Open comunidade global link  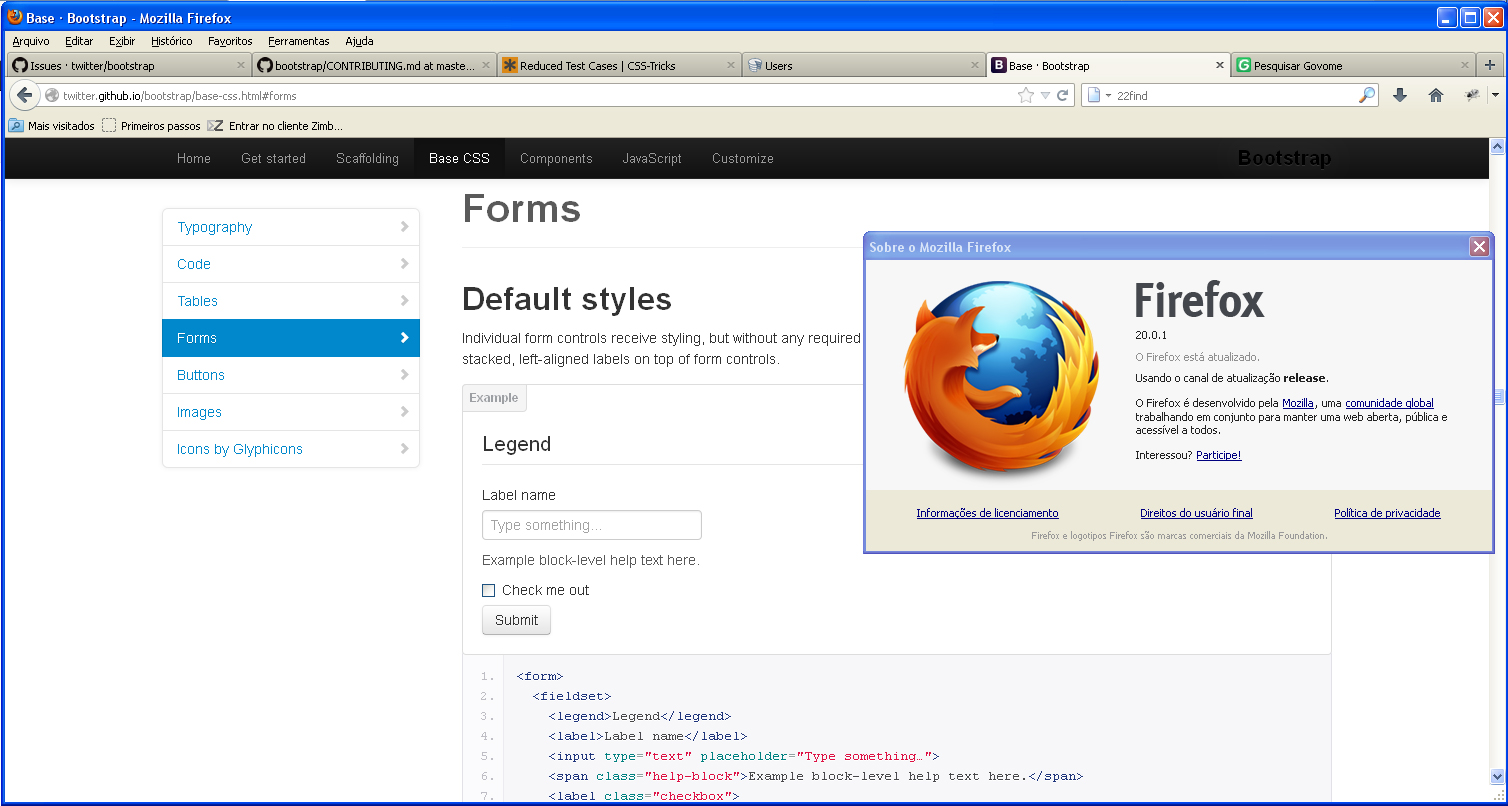[x=1389, y=403]
